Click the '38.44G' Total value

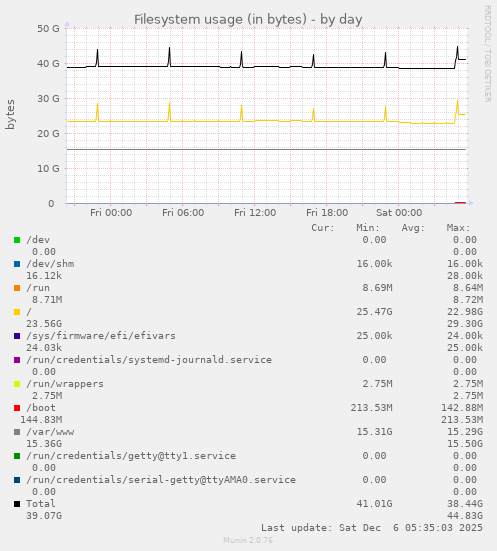pos(465,504)
